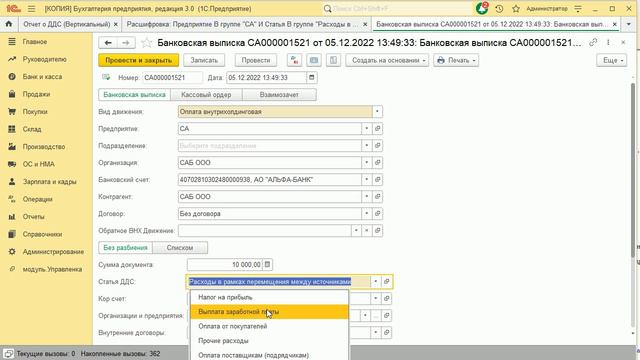Open calendar picker next to Дата field

coord(311,77)
